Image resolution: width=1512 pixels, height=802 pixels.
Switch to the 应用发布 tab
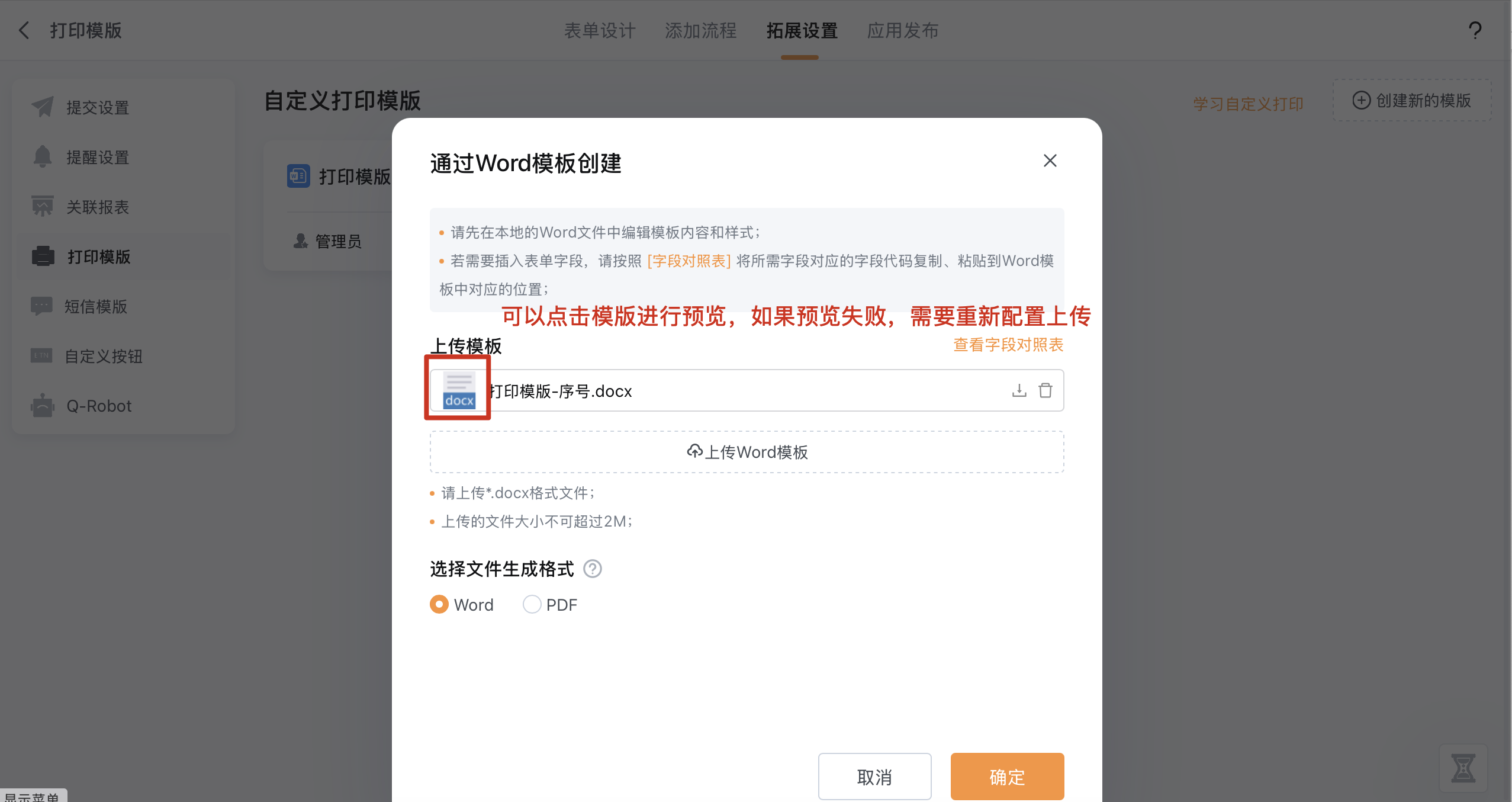(x=903, y=30)
